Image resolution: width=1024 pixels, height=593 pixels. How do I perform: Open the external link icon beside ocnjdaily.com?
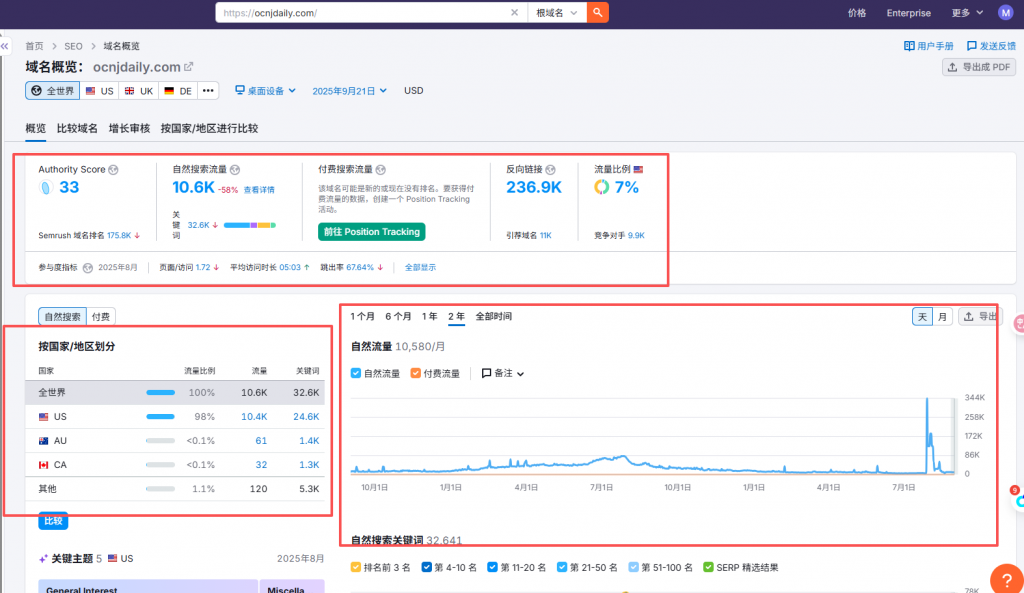tap(188, 67)
